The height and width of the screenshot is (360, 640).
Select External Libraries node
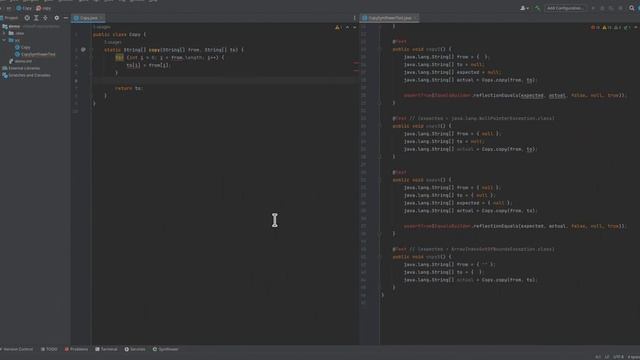click(21, 68)
